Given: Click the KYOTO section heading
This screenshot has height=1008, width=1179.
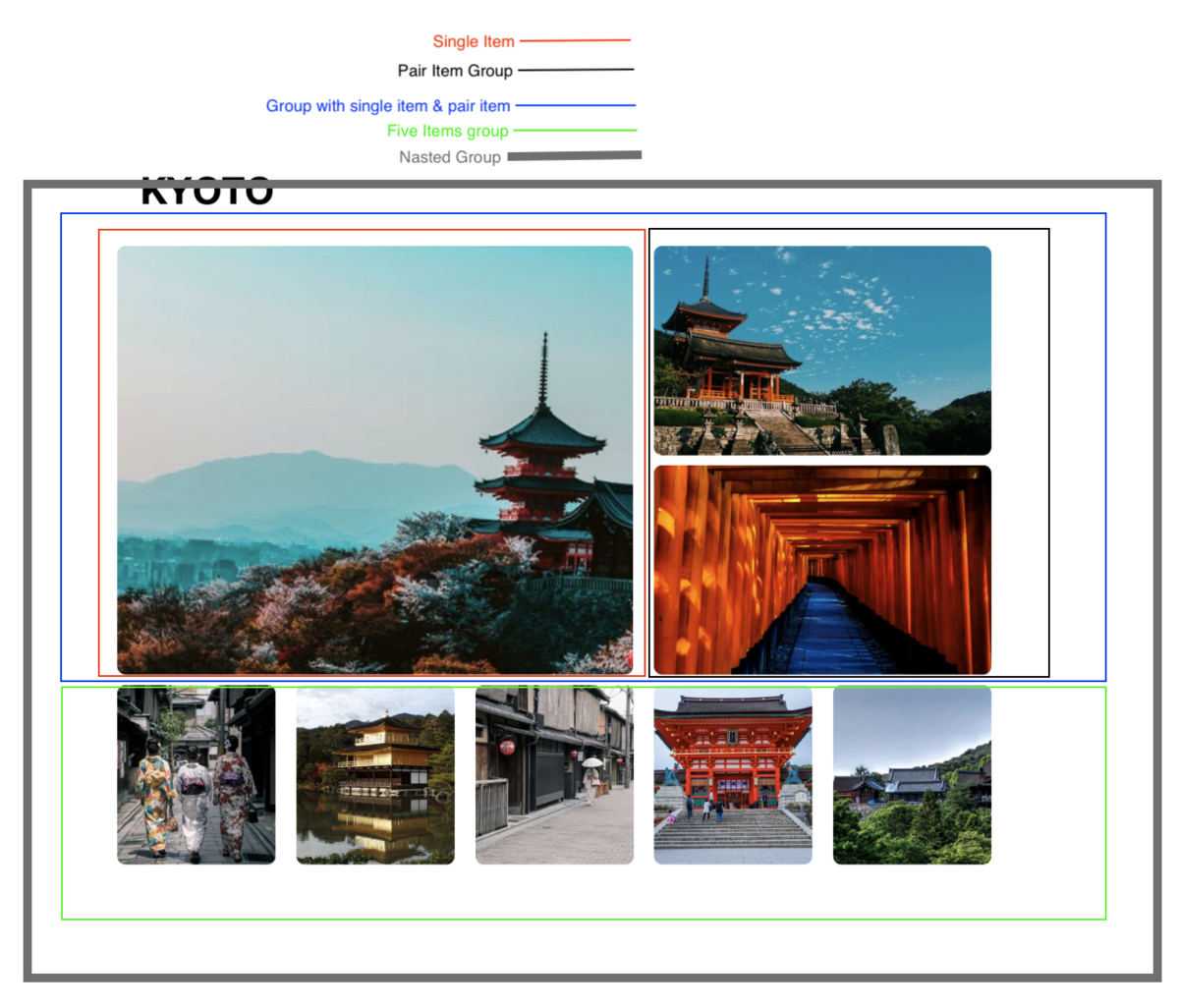Looking at the screenshot, I should [x=207, y=192].
